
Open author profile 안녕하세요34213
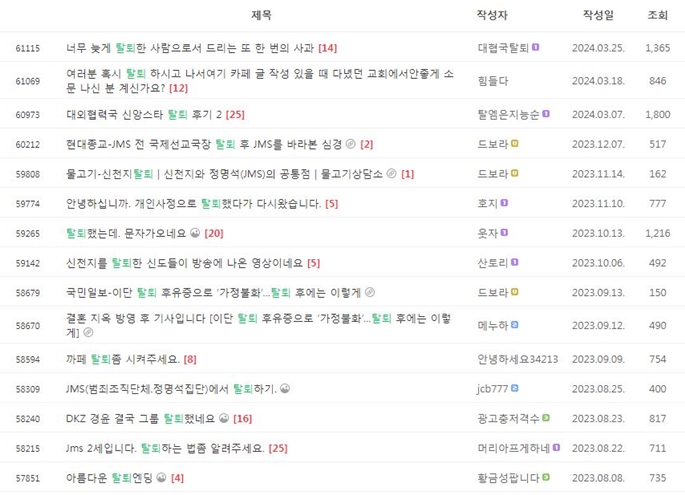click(518, 359)
